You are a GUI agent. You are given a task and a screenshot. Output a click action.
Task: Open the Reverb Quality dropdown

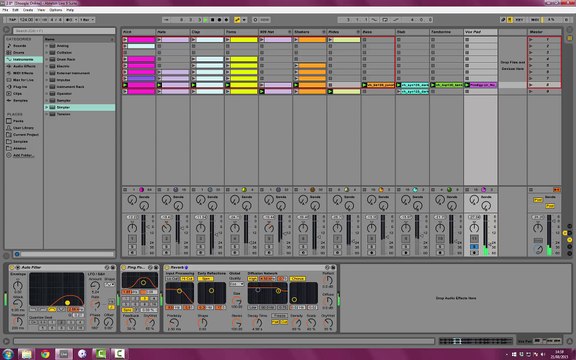pyautogui.click(x=237, y=284)
